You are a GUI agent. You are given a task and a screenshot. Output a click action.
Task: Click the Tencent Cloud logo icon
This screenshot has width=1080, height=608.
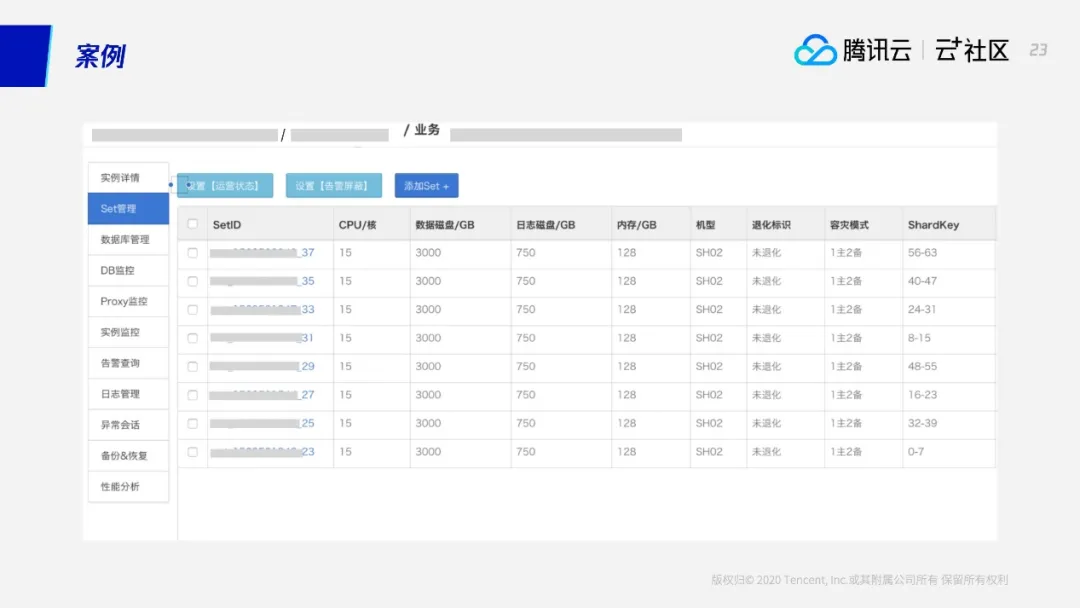tap(814, 50)
